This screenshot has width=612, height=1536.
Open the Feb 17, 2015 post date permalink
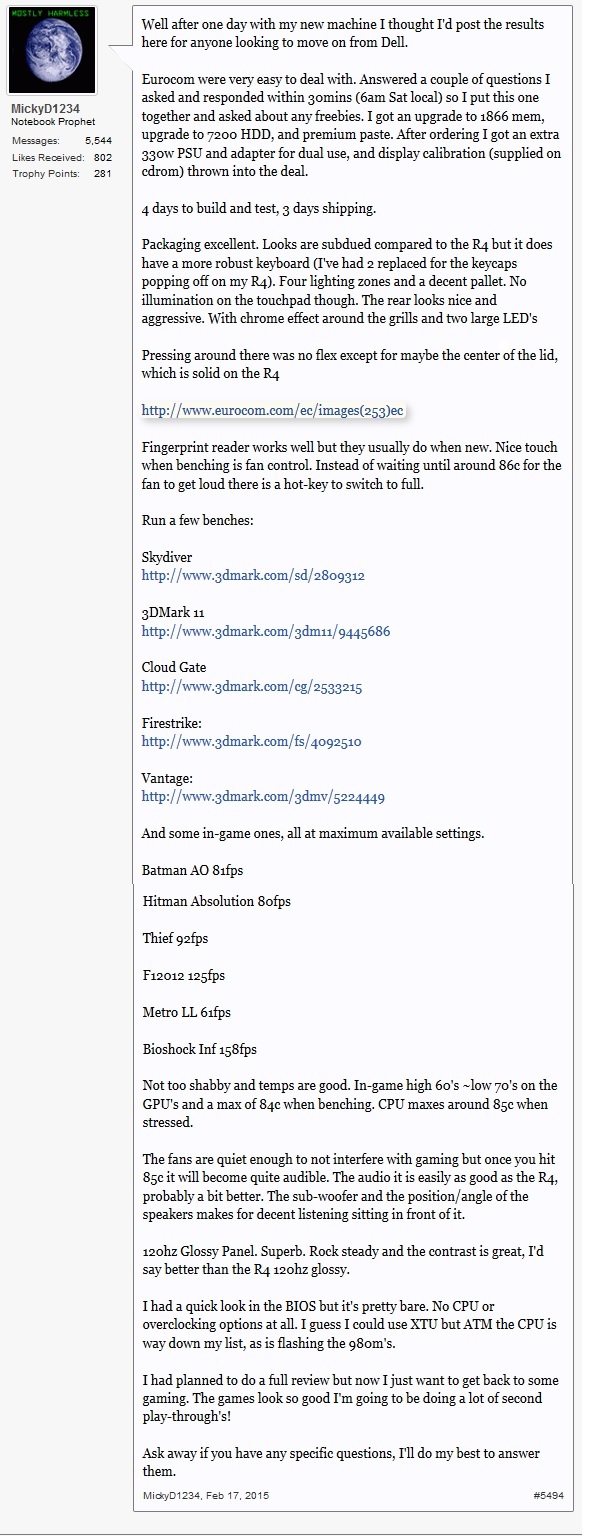[240, 1496]
